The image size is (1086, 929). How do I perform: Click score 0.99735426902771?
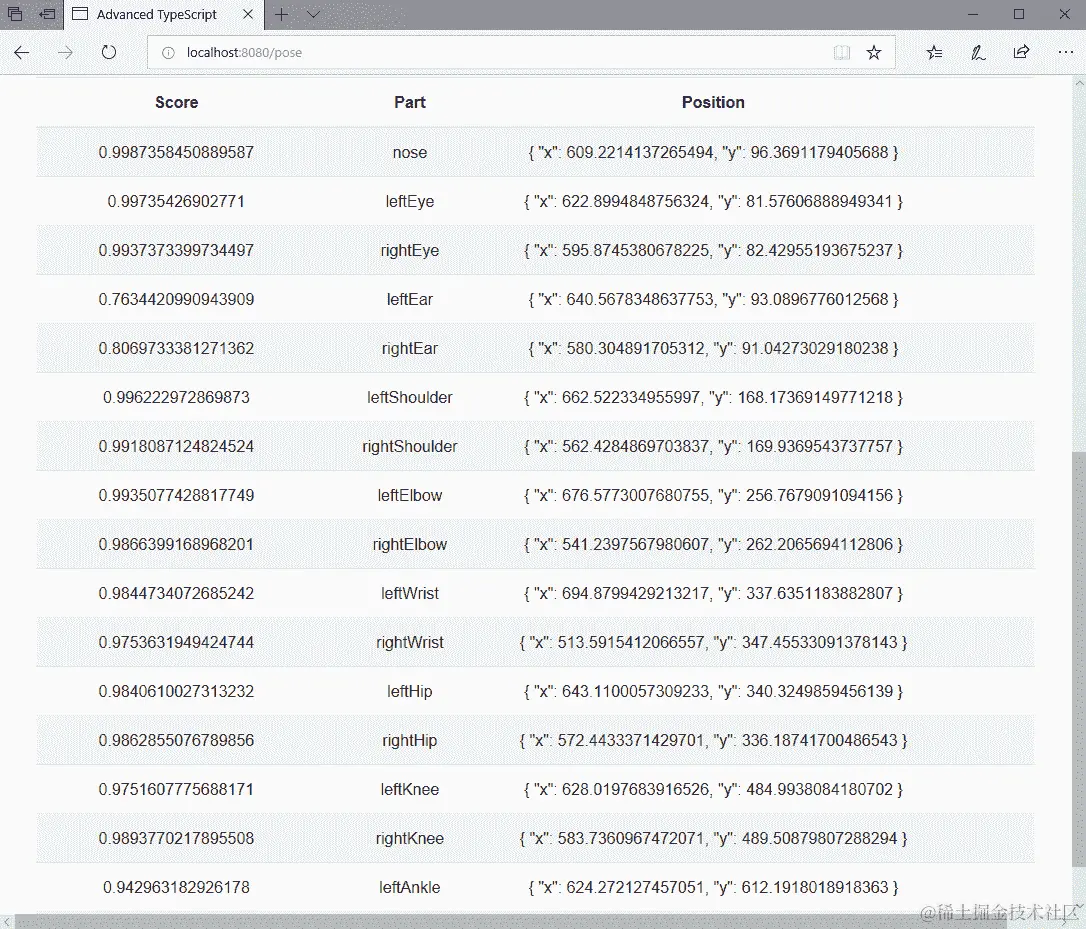[x=177, y=202]
